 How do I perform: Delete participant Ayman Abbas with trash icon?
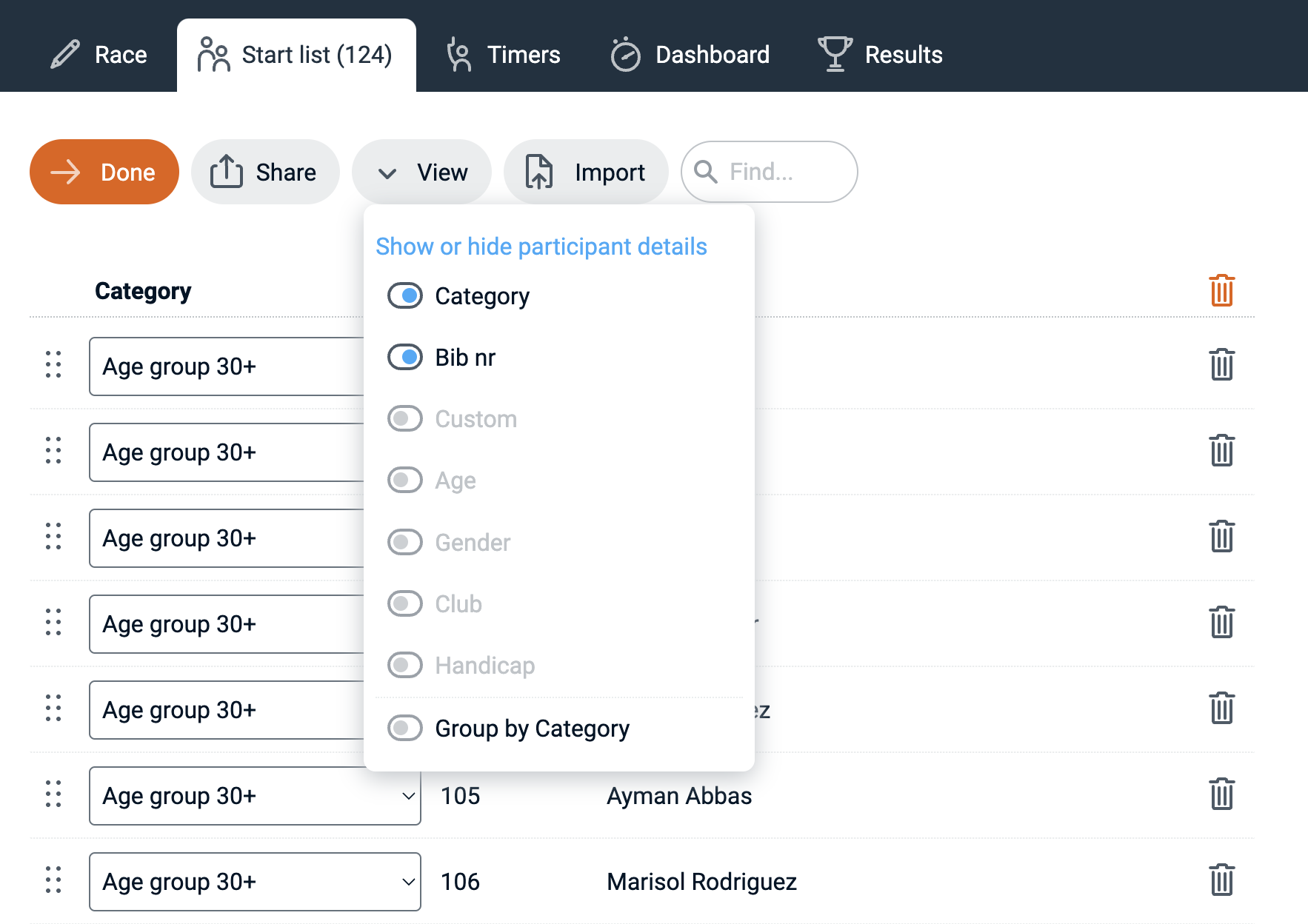pyautogui.click(x=1221, y=794)
